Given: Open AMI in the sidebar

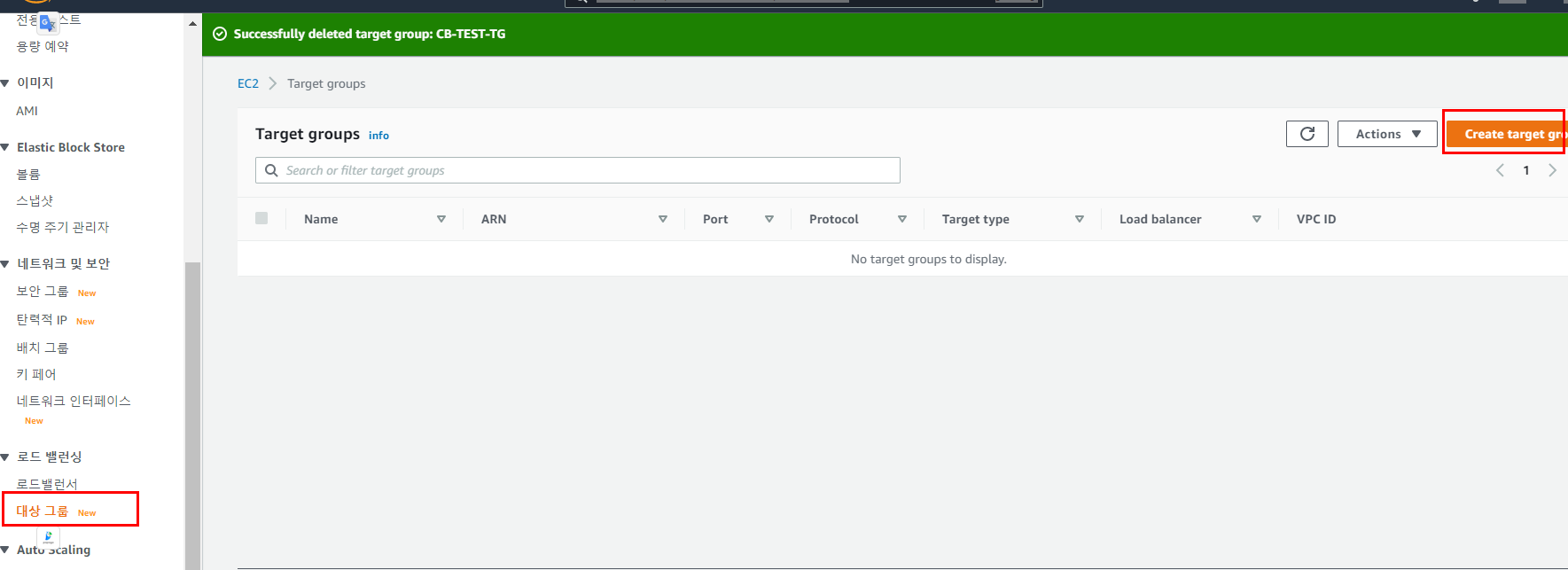Looking at the screenshot, I should [27, 111].
